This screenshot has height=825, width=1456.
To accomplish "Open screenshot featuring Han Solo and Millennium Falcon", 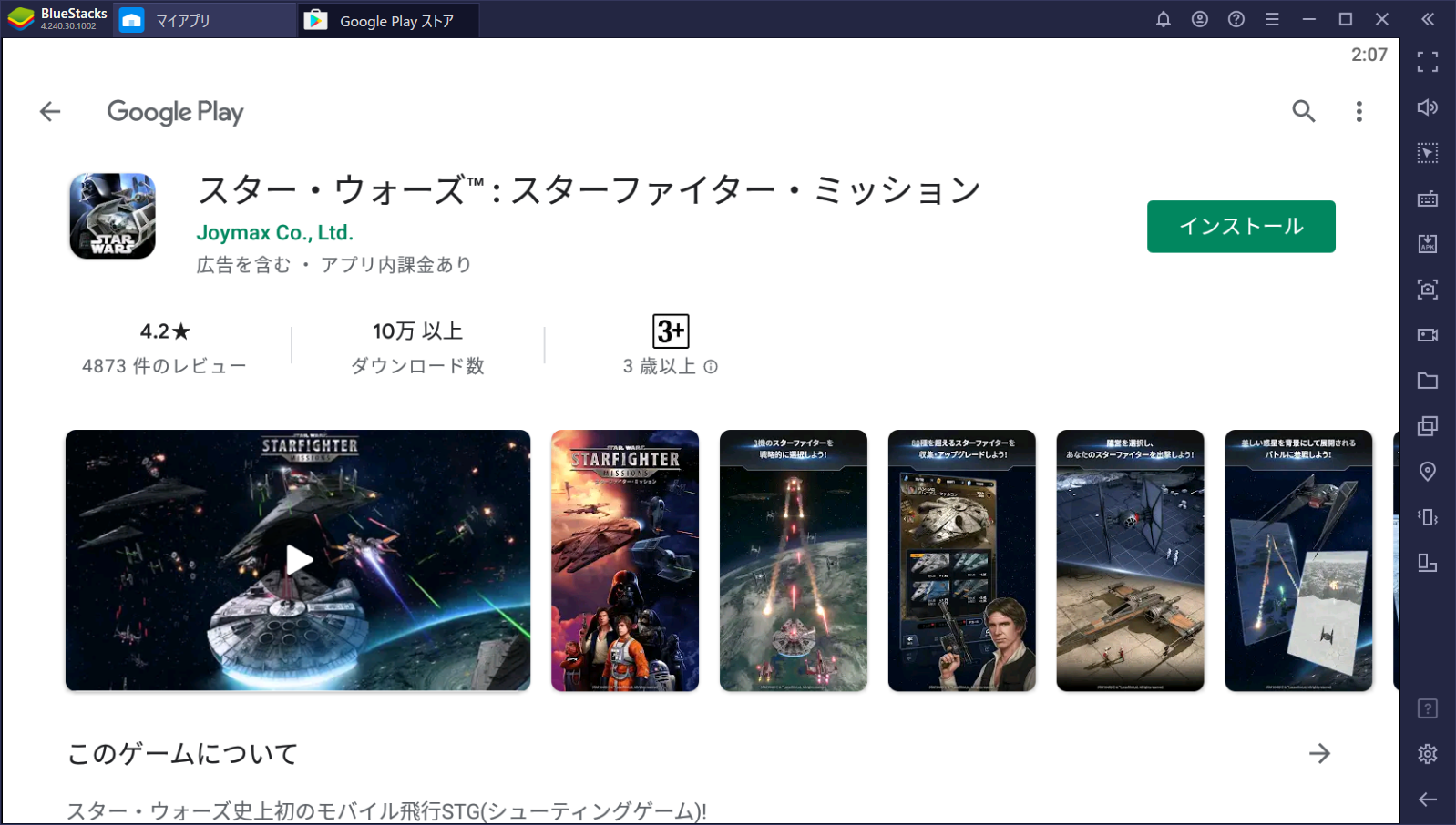I will (x=962, y=560).
